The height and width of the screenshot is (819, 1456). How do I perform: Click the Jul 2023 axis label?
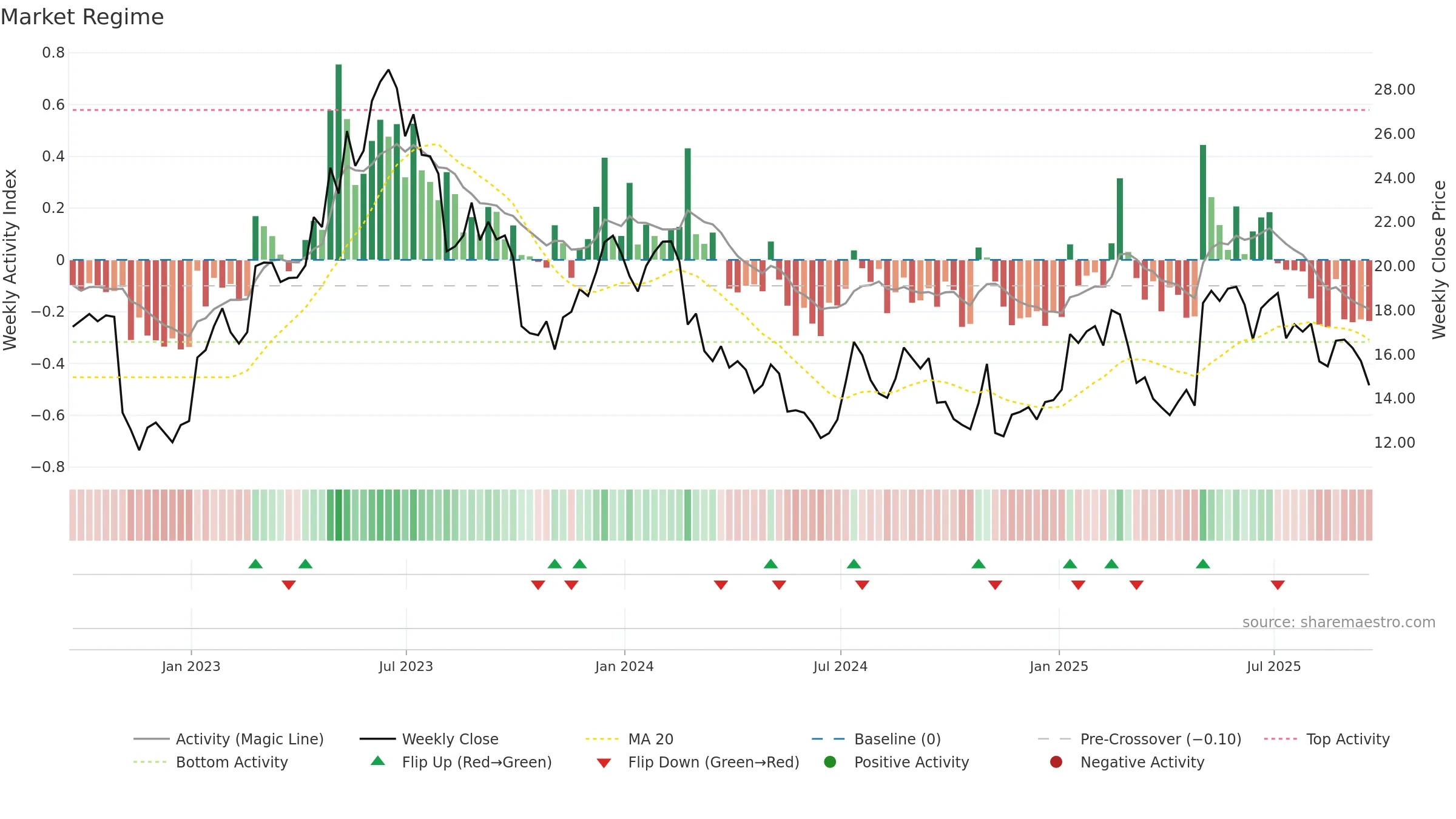pyautogui.click(x=406, y=666)
